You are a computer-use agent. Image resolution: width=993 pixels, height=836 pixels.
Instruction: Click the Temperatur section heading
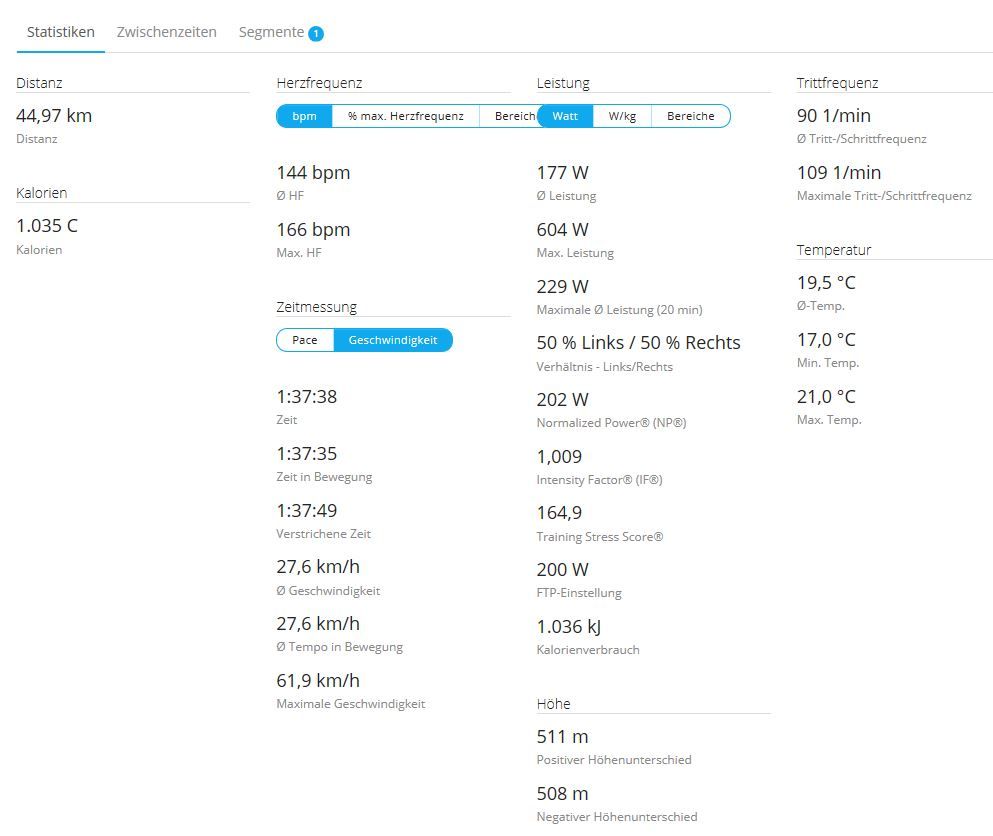pyautogui.click(x=833, y=250)
